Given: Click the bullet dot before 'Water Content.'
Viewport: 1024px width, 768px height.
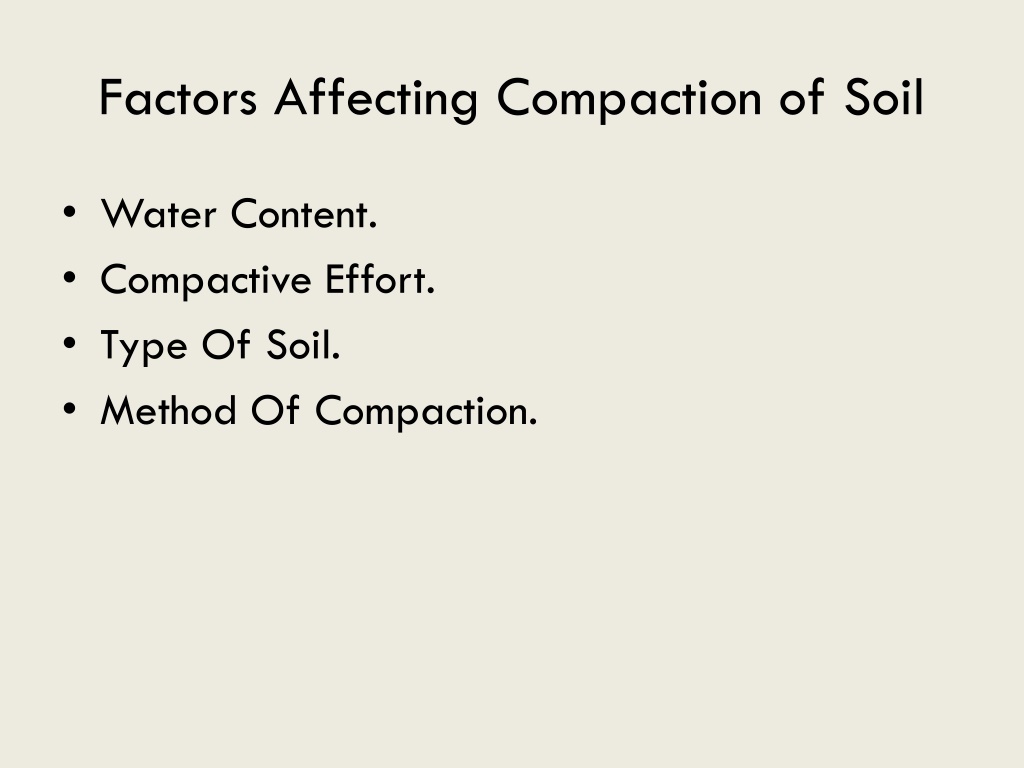Looking at the screenshot, I should point(70,212).
